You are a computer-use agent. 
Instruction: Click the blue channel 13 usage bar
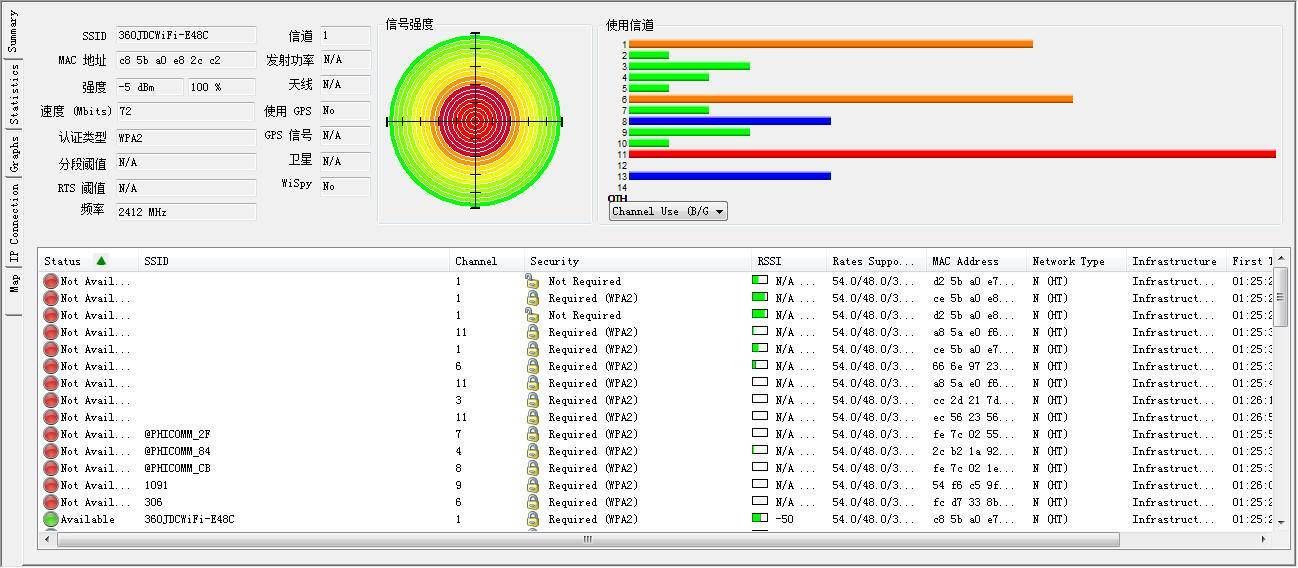point(730,176)
